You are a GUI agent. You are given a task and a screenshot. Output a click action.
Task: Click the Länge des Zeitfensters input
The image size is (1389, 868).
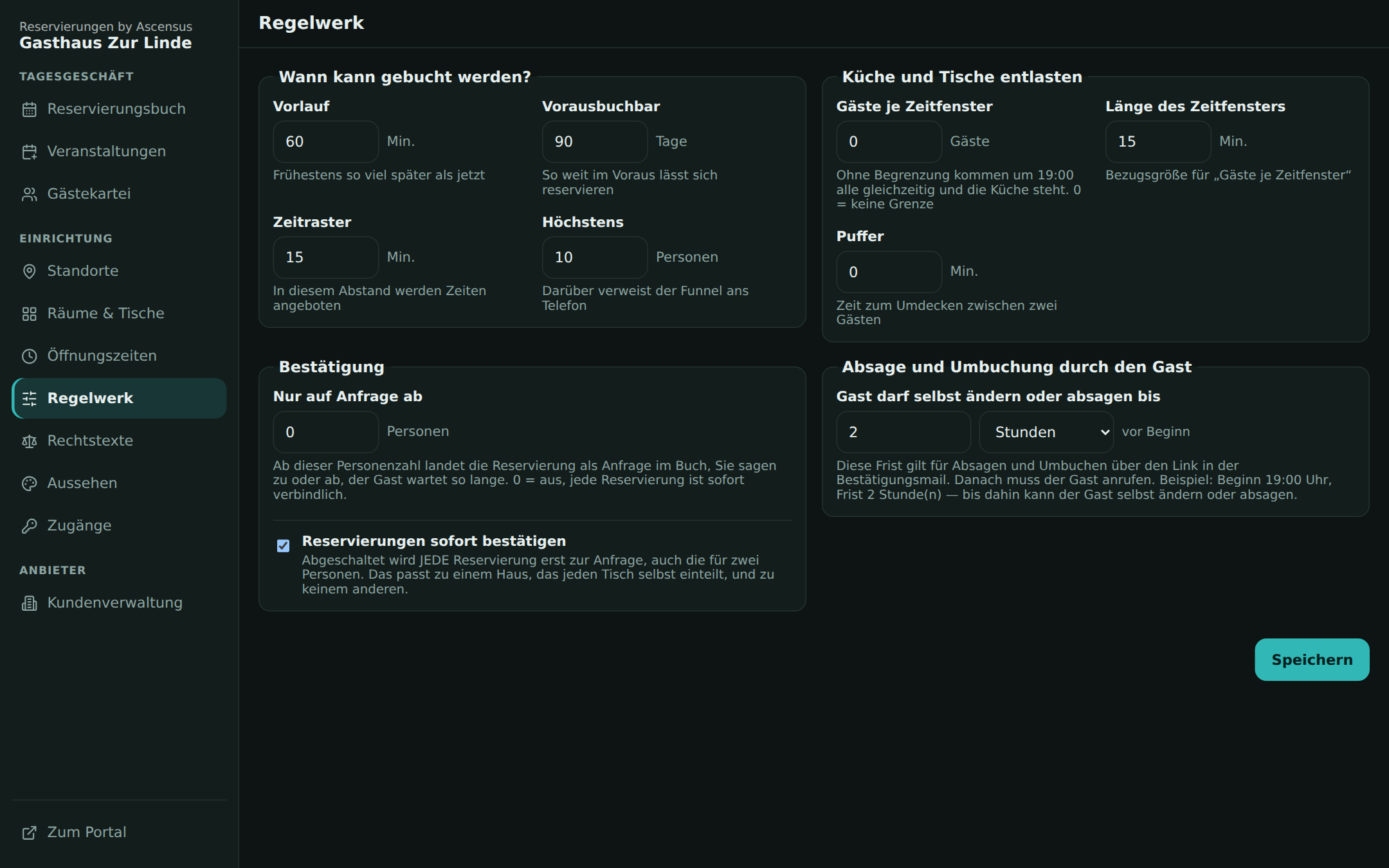1158,141
